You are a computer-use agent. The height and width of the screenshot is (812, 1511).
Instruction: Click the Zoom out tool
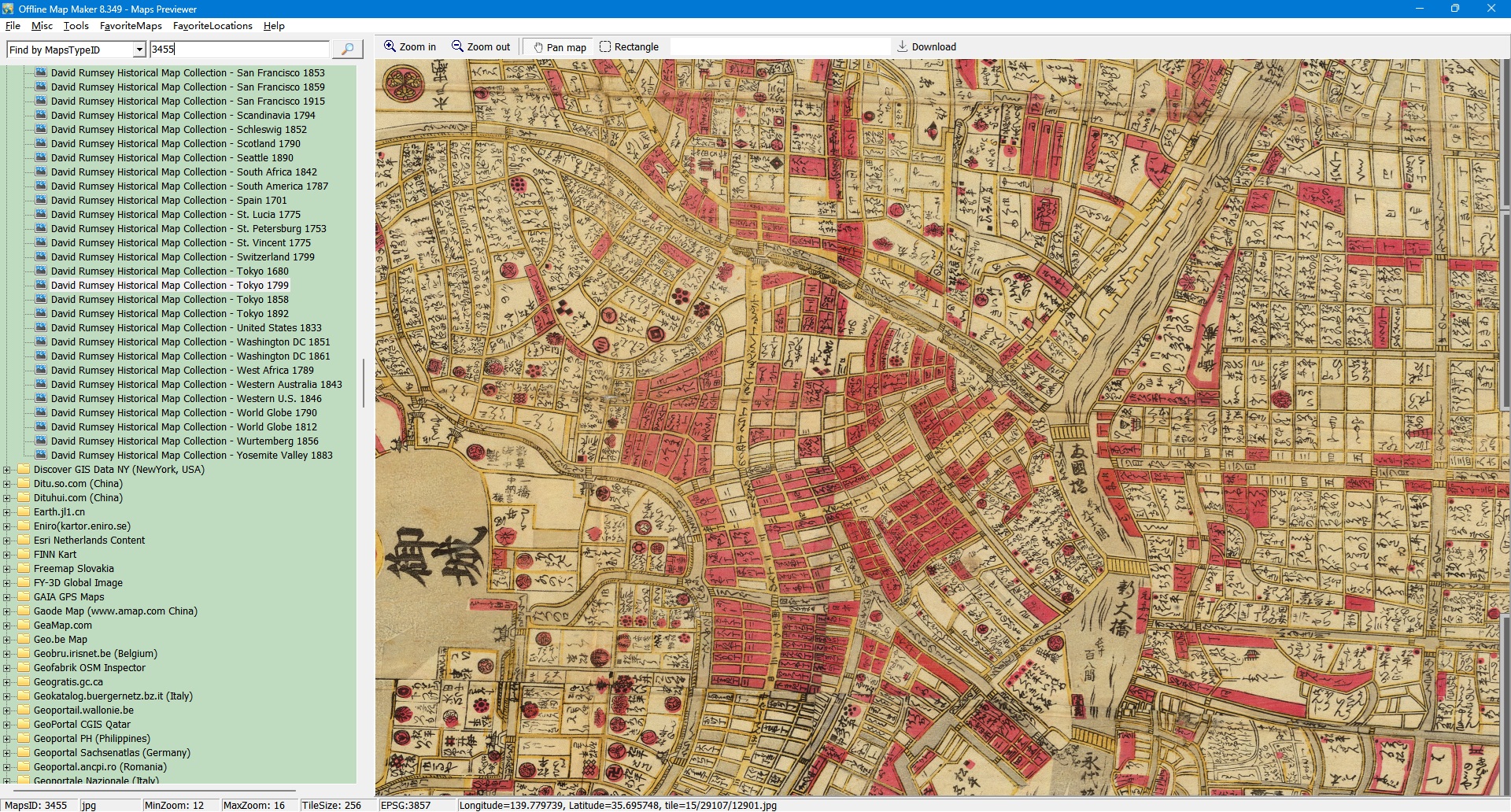tap(480, 47)
